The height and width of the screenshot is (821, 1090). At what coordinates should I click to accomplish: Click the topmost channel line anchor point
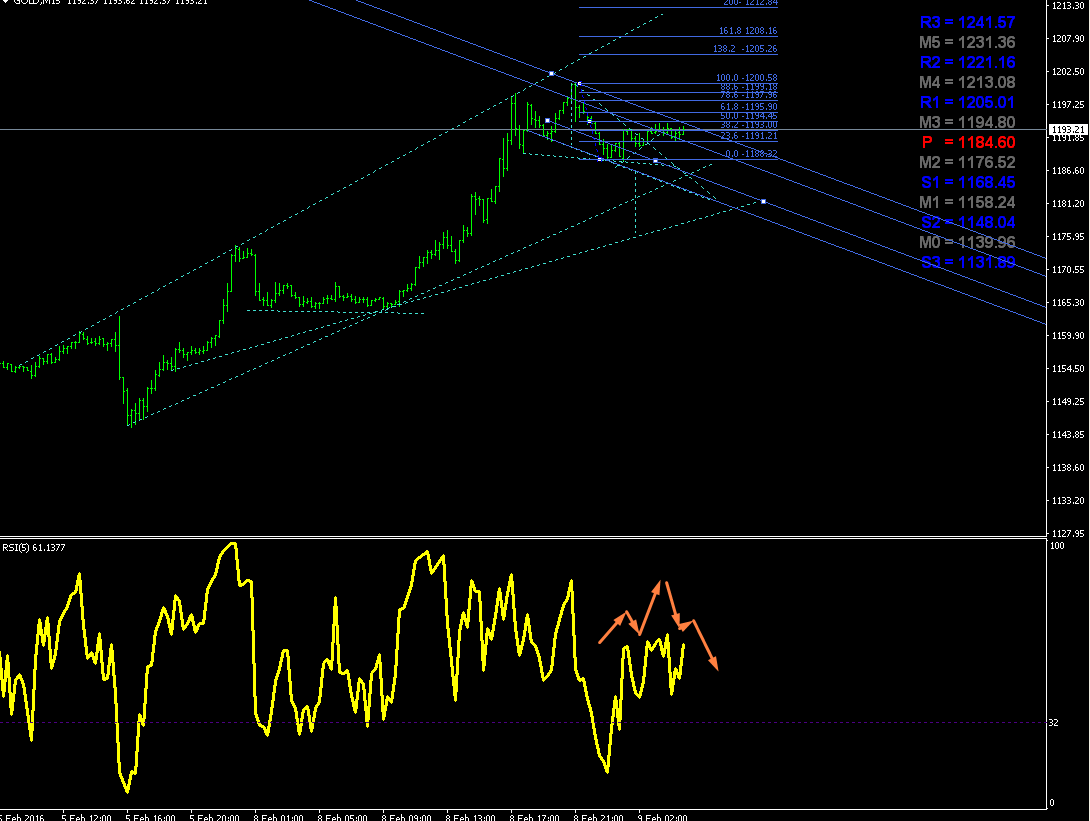[x=551, y=73]
